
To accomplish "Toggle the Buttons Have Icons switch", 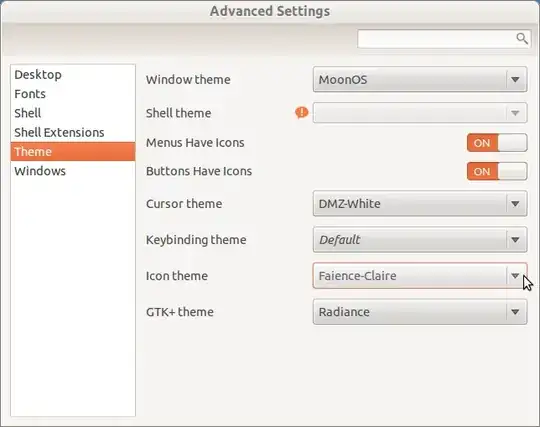I will click(497, 171).
